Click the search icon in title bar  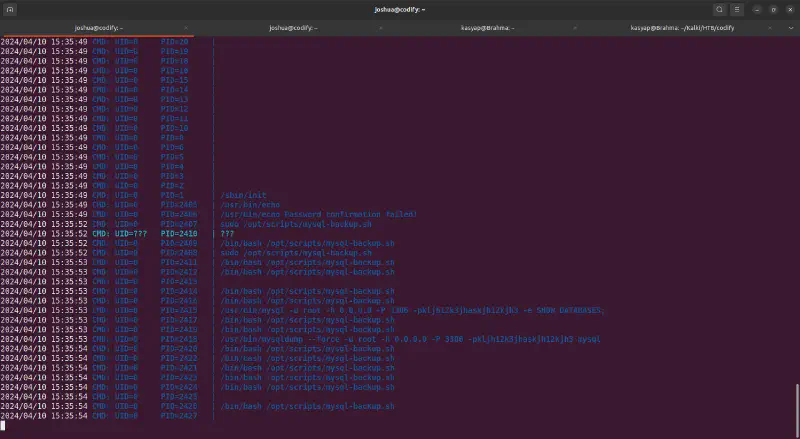point(719,9)
